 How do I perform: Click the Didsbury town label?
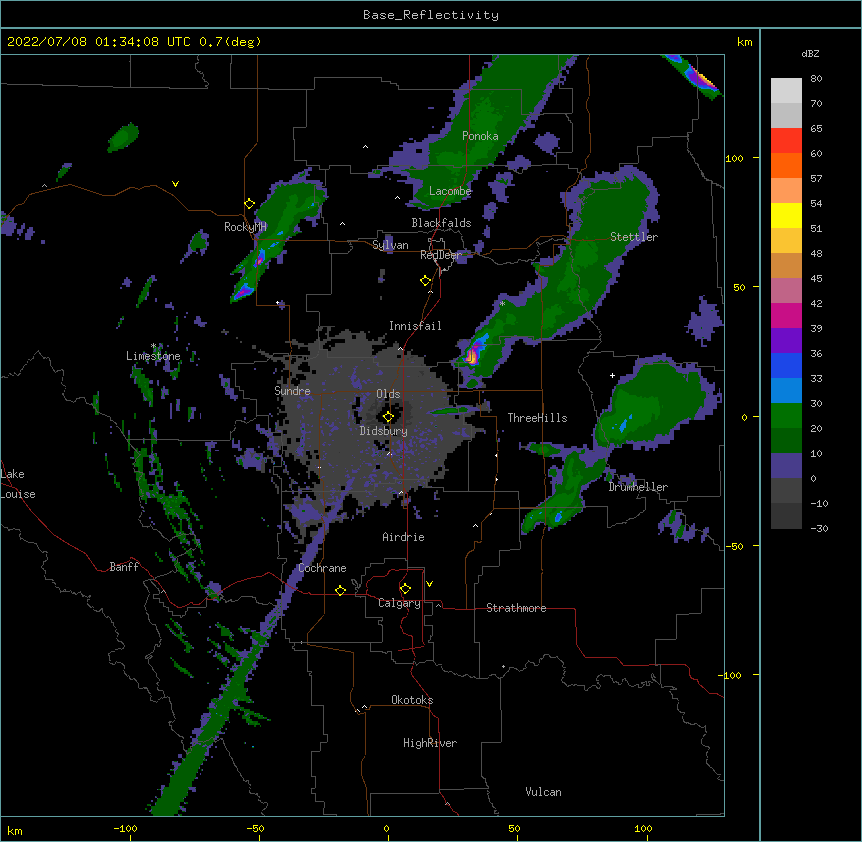384,431
